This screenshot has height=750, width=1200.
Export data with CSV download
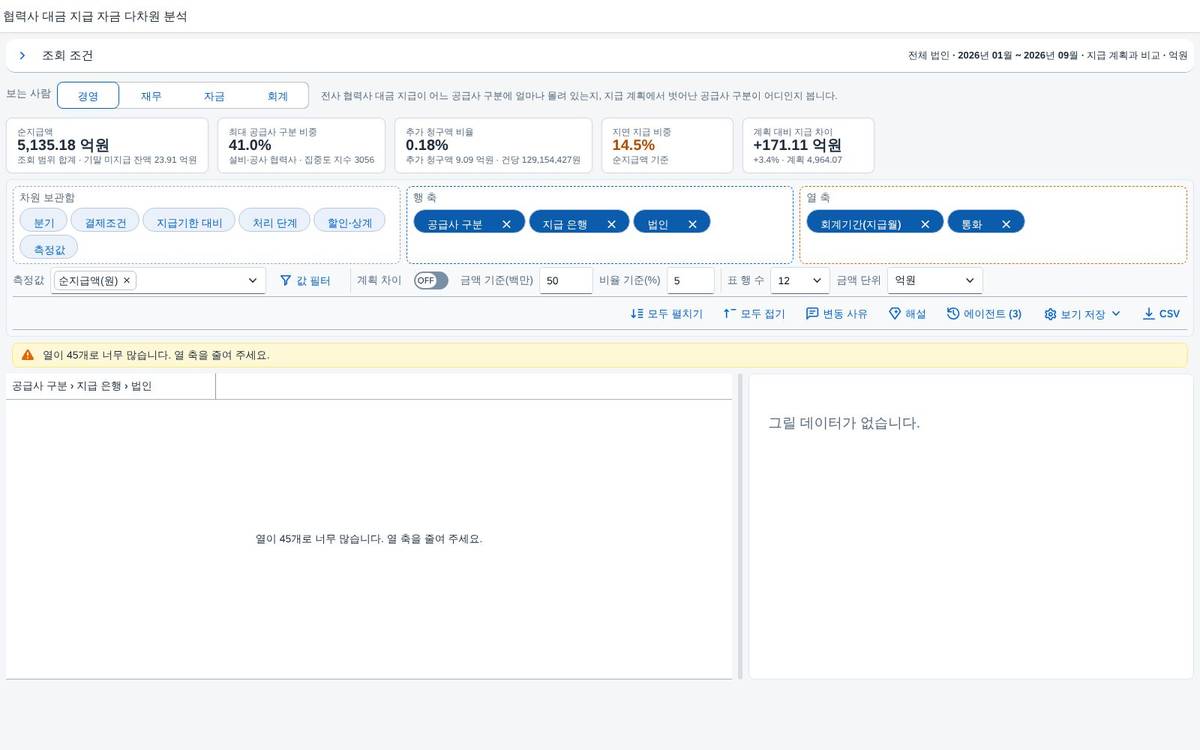click(1161, 314)
